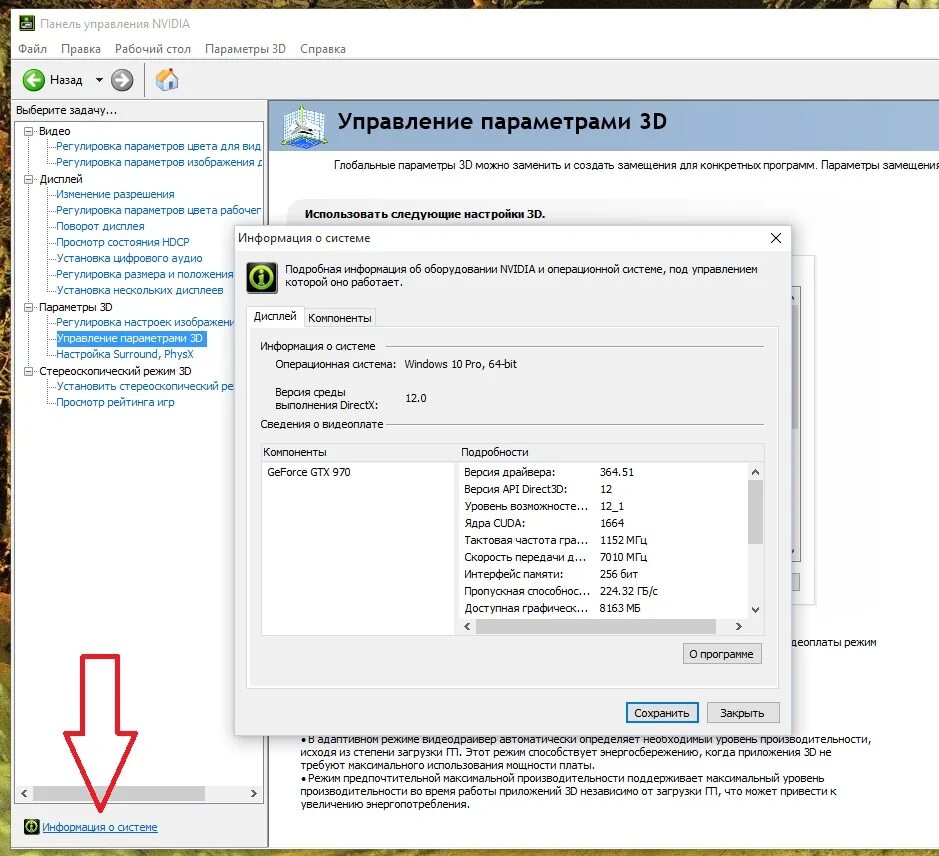This screenshot has height=856, width=939.
Task: Click the green info icon in dialog
Action: pos(262,277)
